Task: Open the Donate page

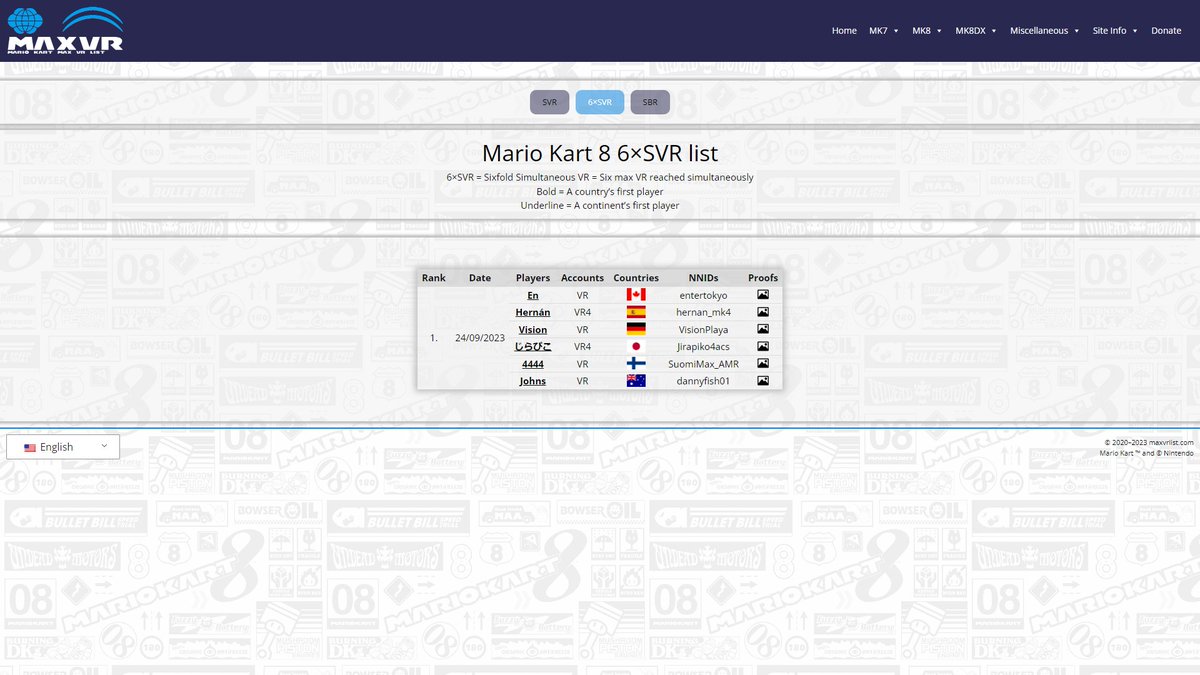Action: [1166, 31]
